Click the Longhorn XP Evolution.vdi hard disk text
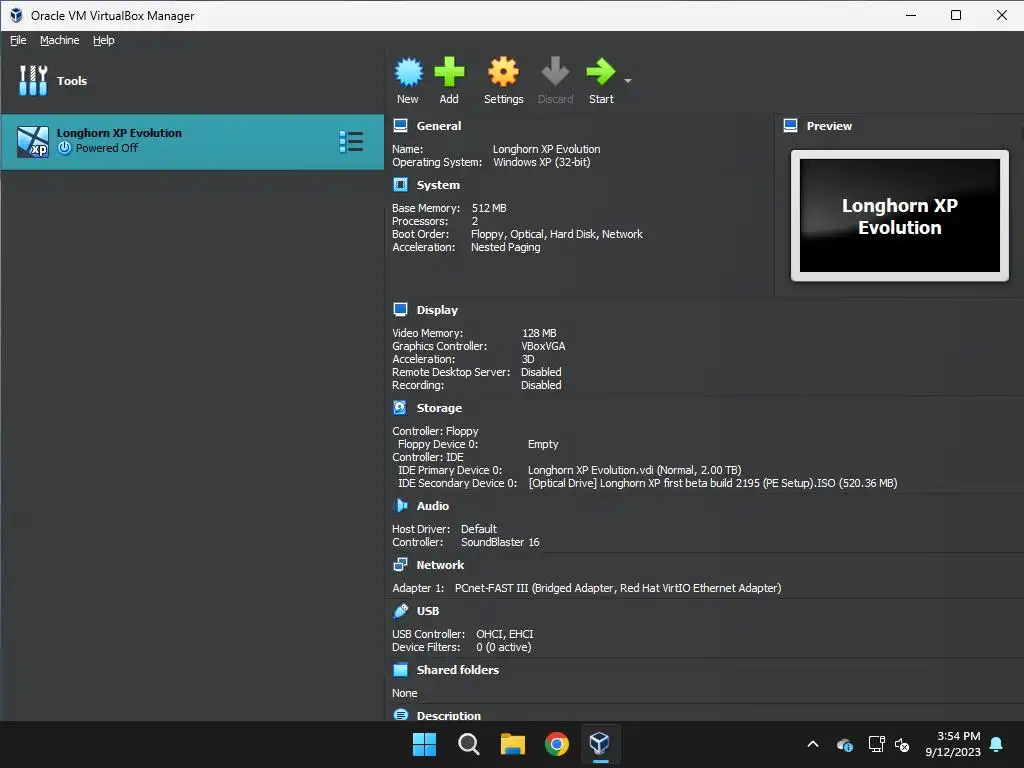 click(634, 470)
